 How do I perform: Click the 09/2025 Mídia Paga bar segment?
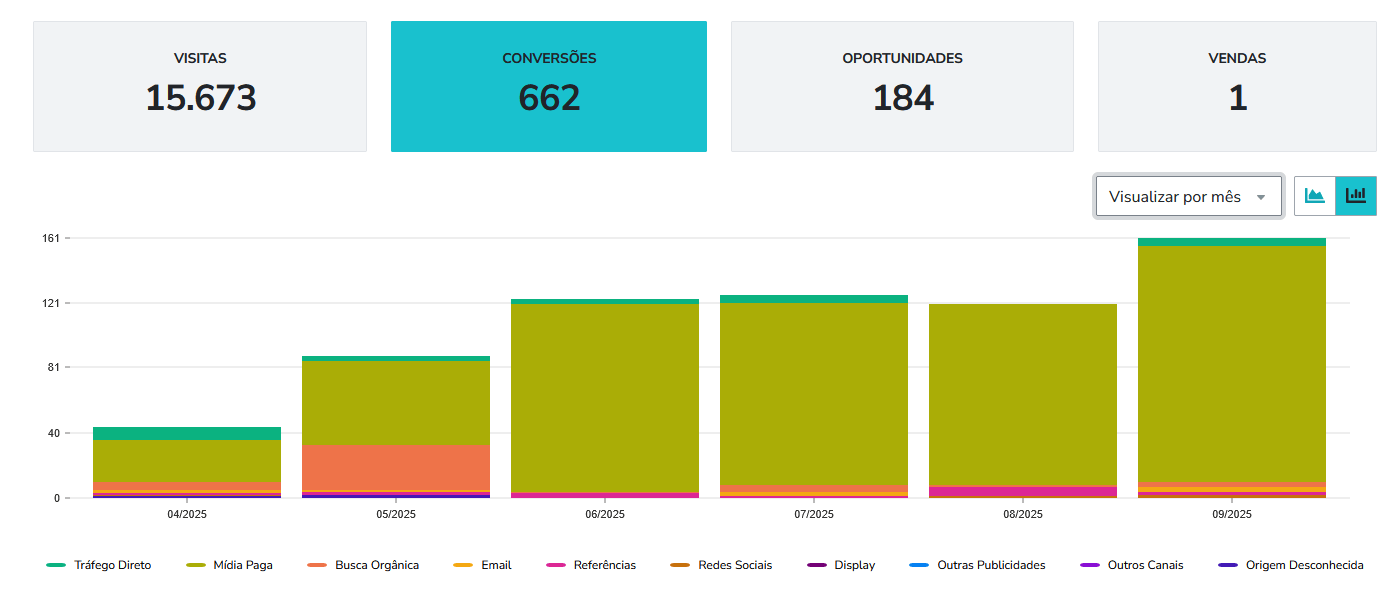click(1231, 360)
